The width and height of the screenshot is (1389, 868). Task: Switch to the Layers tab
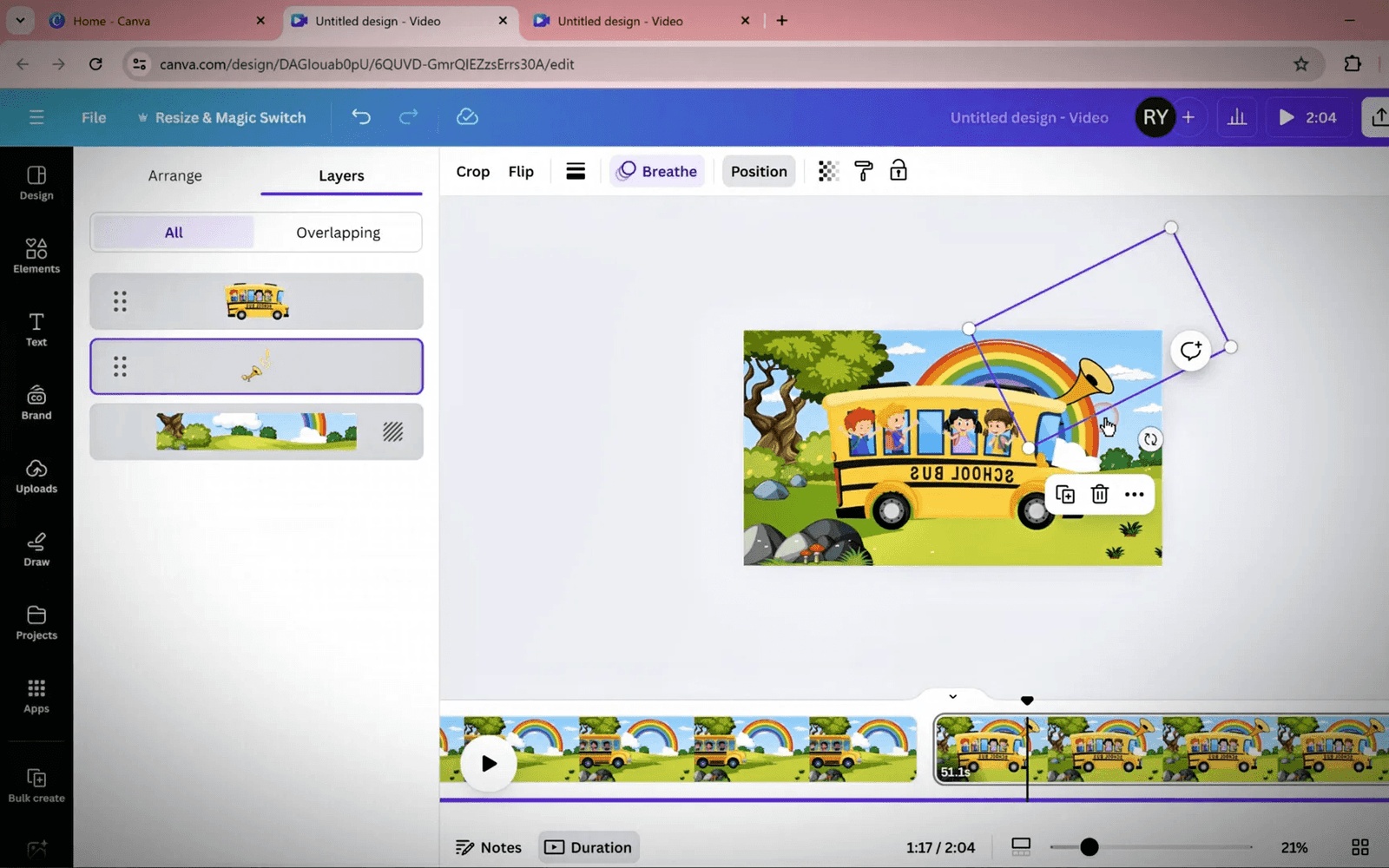(x=341, y=175)
